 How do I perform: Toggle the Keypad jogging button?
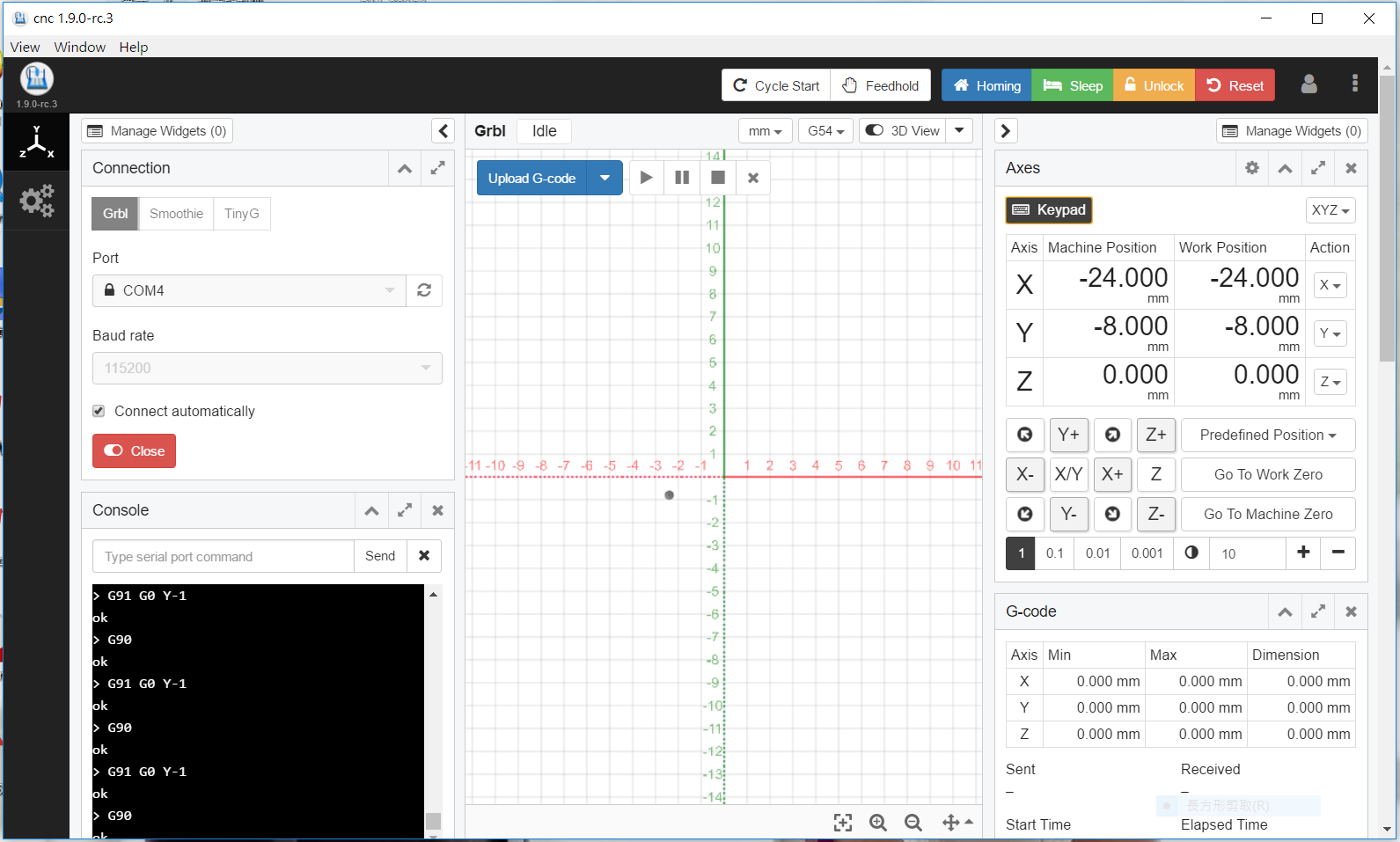1049,209
